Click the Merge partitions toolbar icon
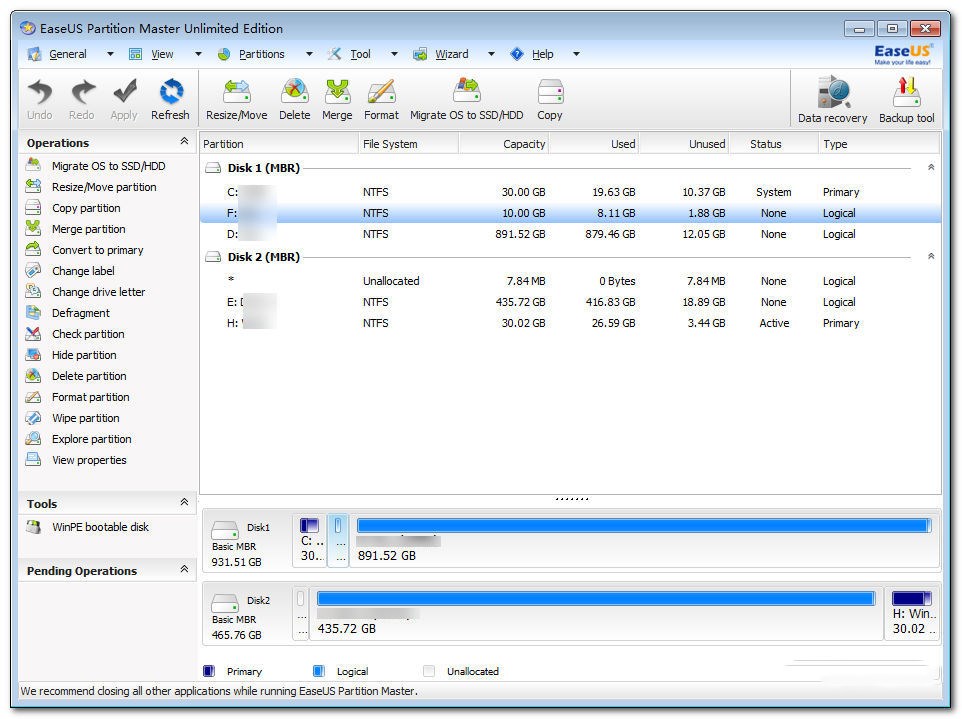Image resolution: width=962 pixels, height=719 pixels. coord(337,99)
